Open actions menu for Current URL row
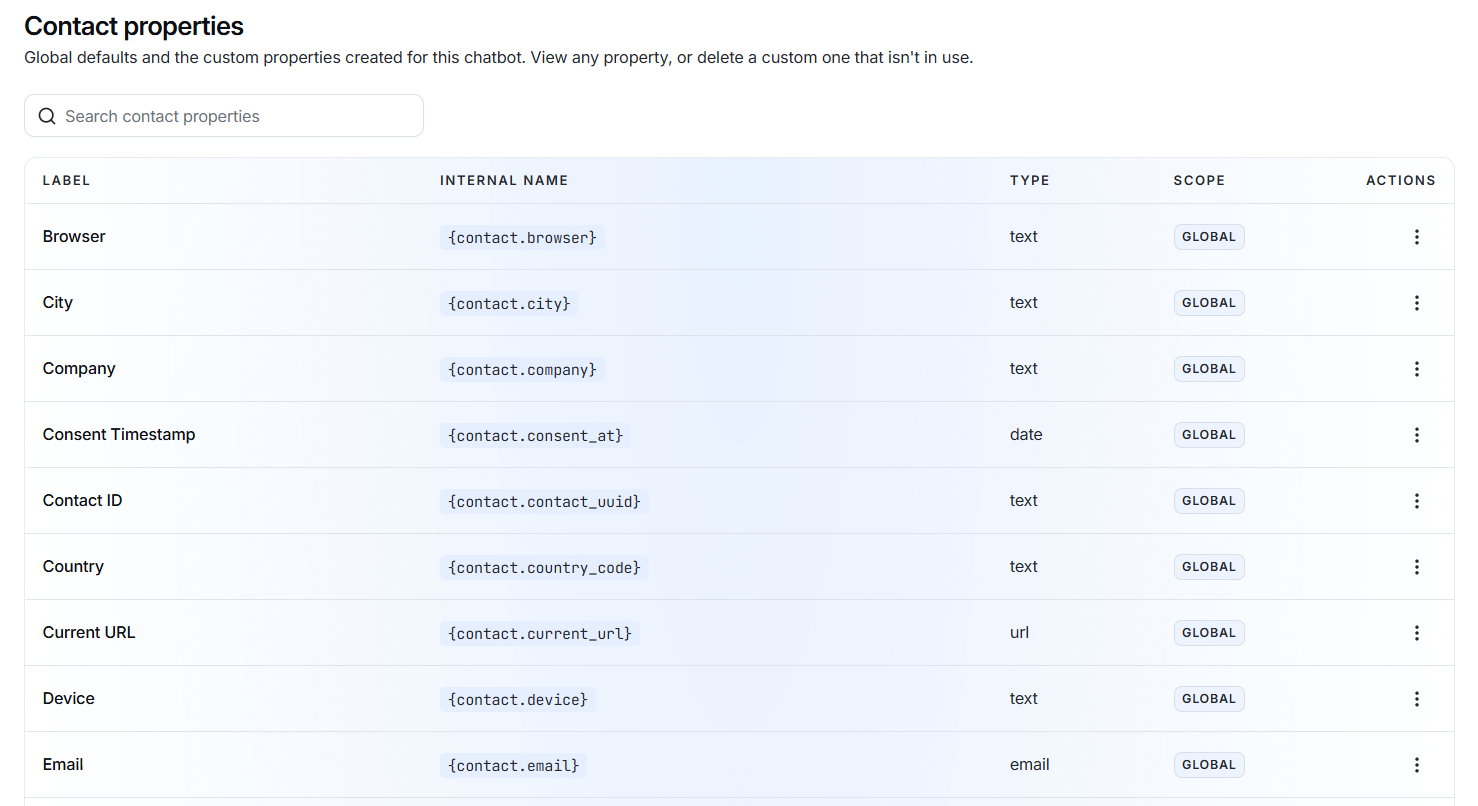 1416,633
